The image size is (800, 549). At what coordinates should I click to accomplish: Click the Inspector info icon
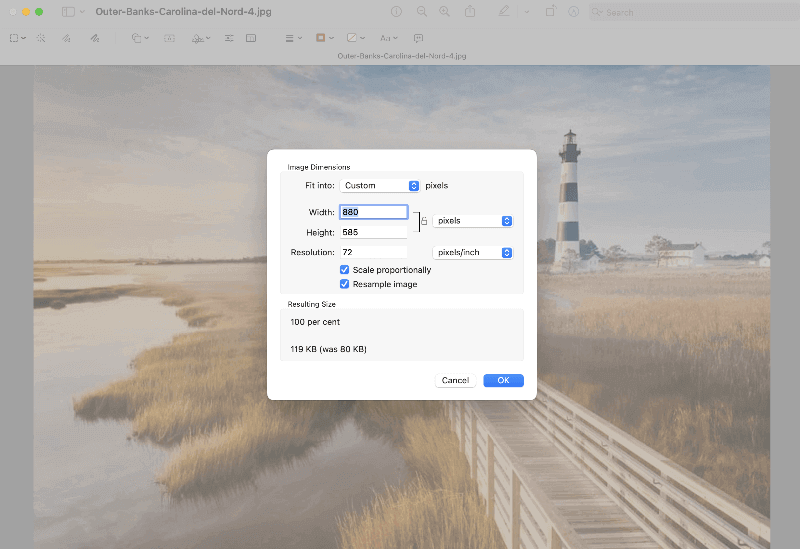click(396, 12)
